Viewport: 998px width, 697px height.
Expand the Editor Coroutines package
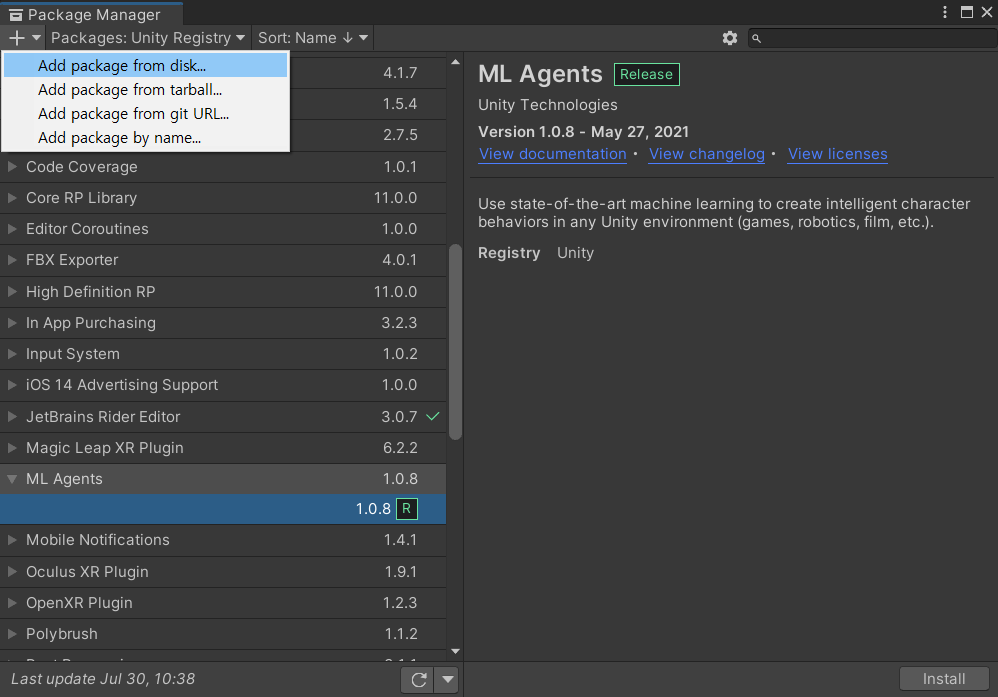12,229
